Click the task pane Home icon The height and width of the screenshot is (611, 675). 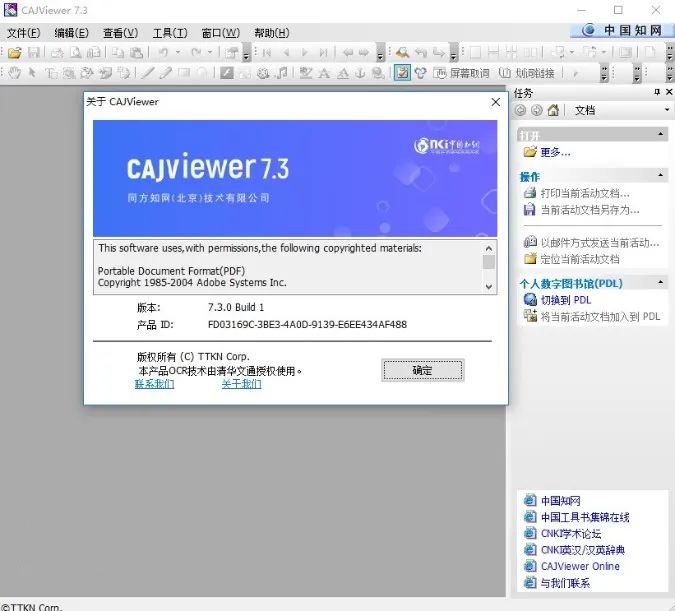(553, 110)
